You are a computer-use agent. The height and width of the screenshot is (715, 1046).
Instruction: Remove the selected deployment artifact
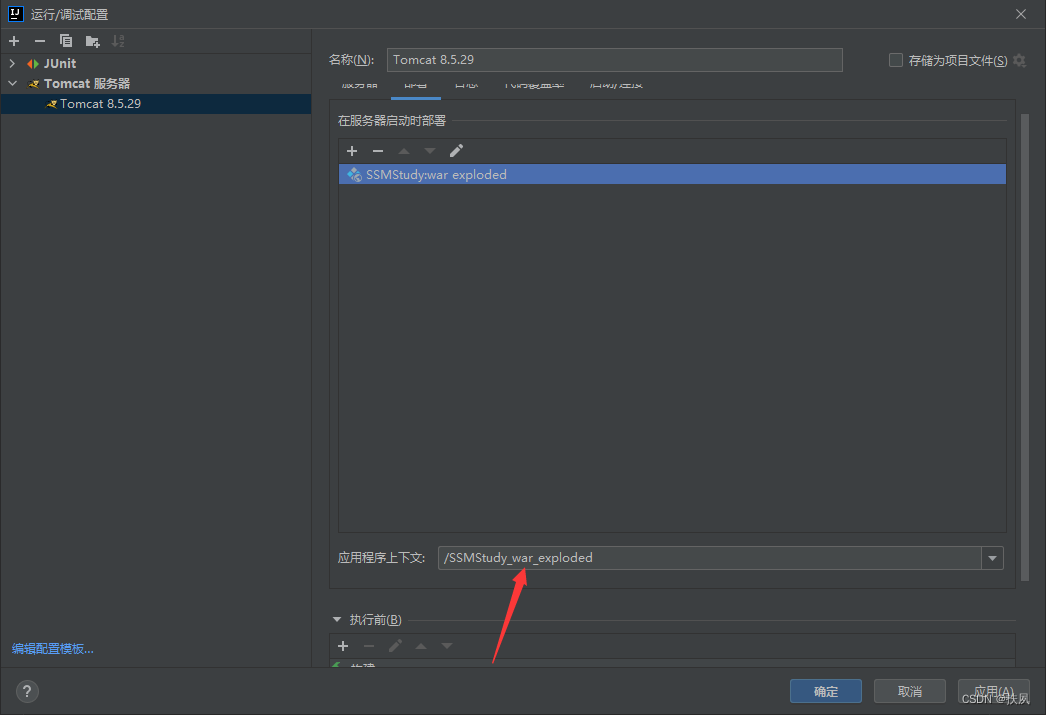click(378, 151)
